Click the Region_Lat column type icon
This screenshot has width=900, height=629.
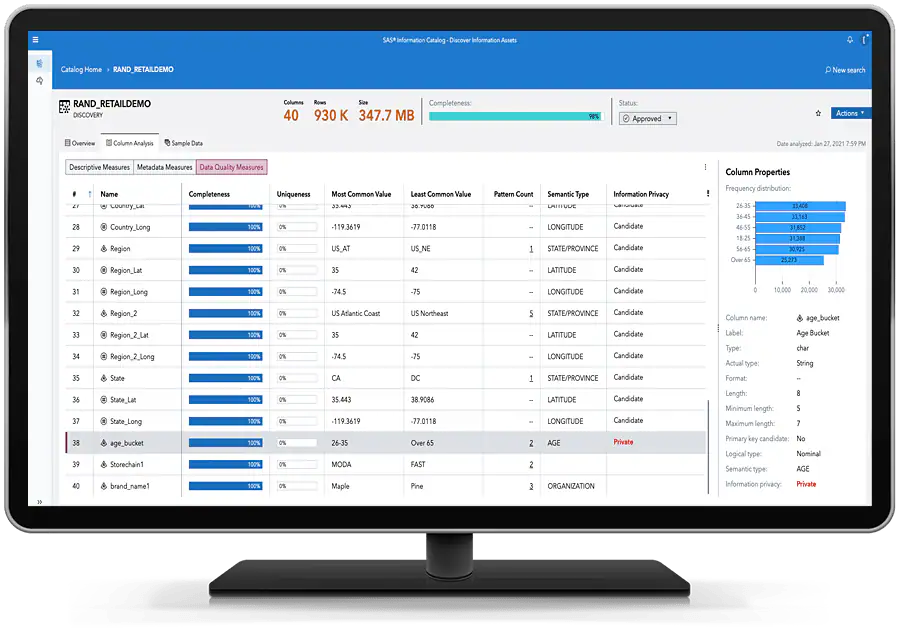104,270
